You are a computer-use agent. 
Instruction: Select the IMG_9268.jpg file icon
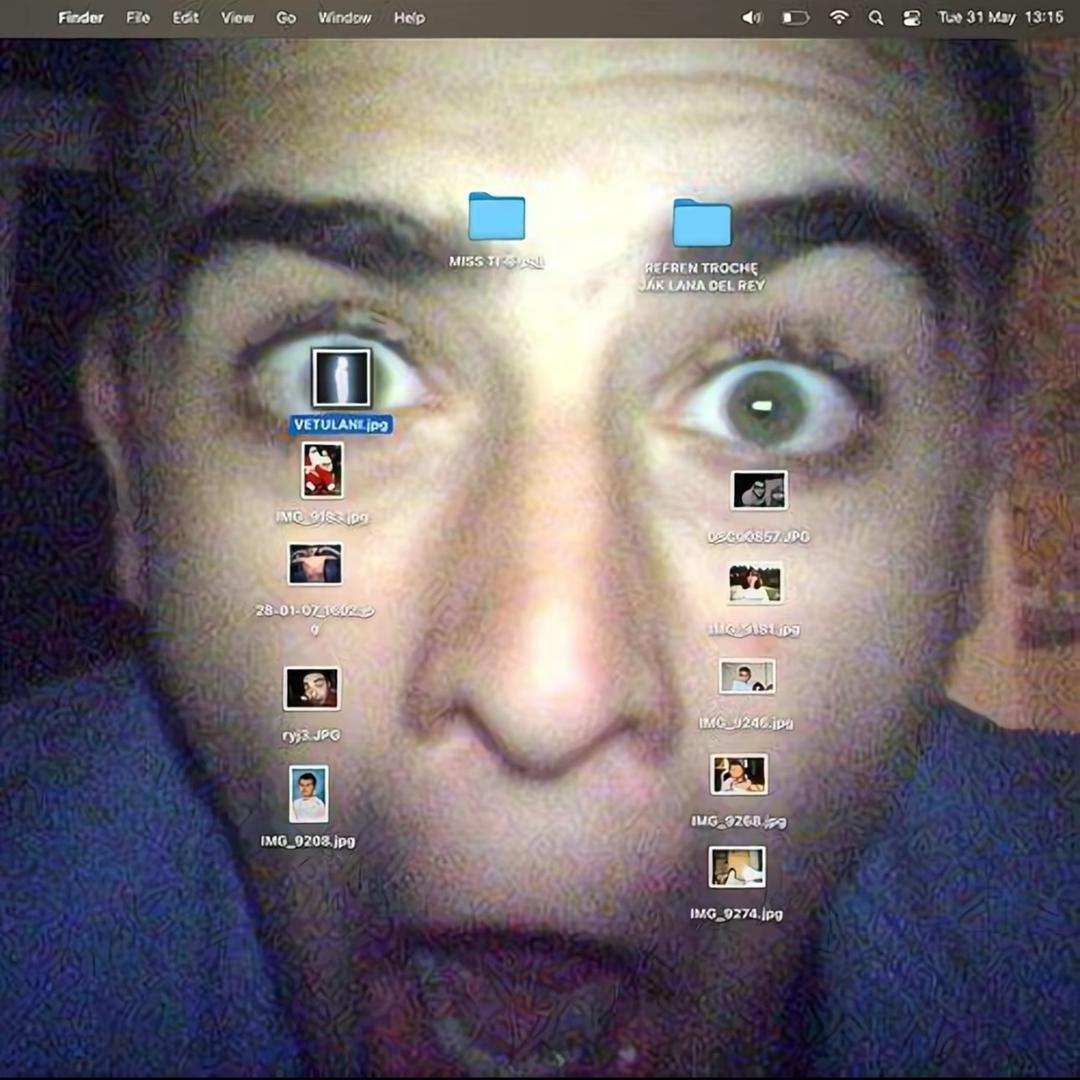pyautogui.click(x=739, y=775)
